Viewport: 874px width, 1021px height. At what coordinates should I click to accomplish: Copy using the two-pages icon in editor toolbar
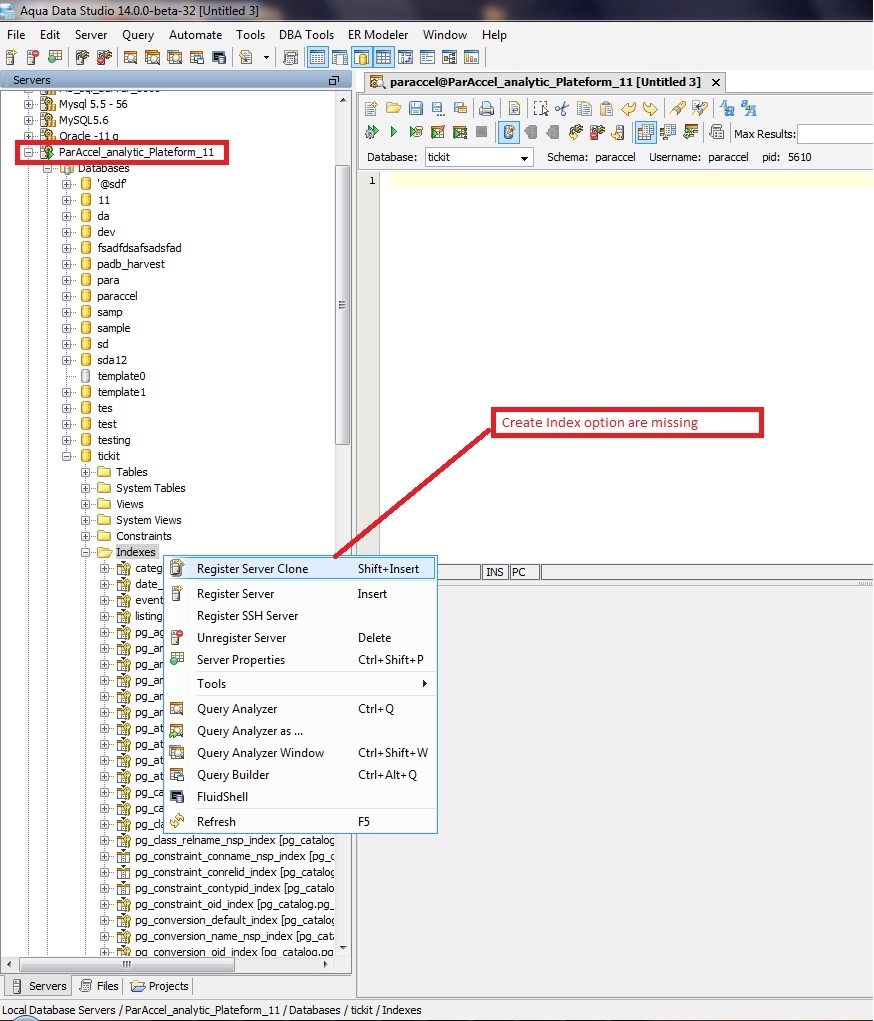point(584,109)
